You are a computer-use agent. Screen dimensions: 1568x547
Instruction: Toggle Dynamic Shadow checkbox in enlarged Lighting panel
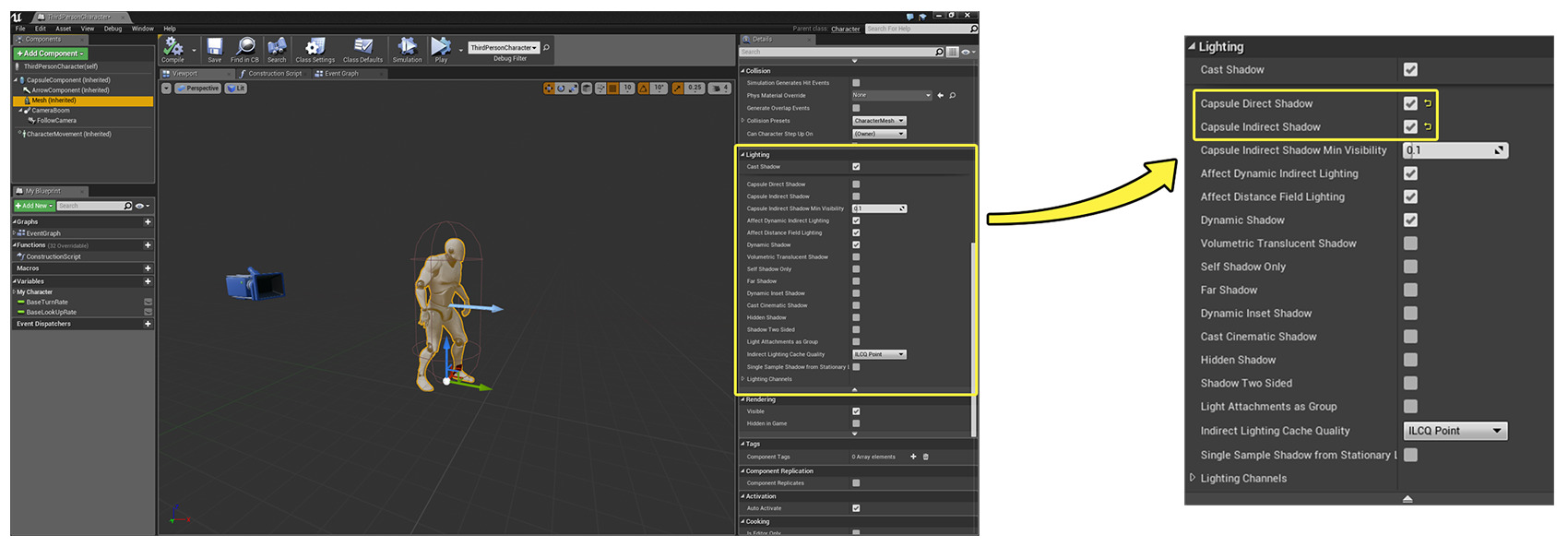click(1410, 220)
